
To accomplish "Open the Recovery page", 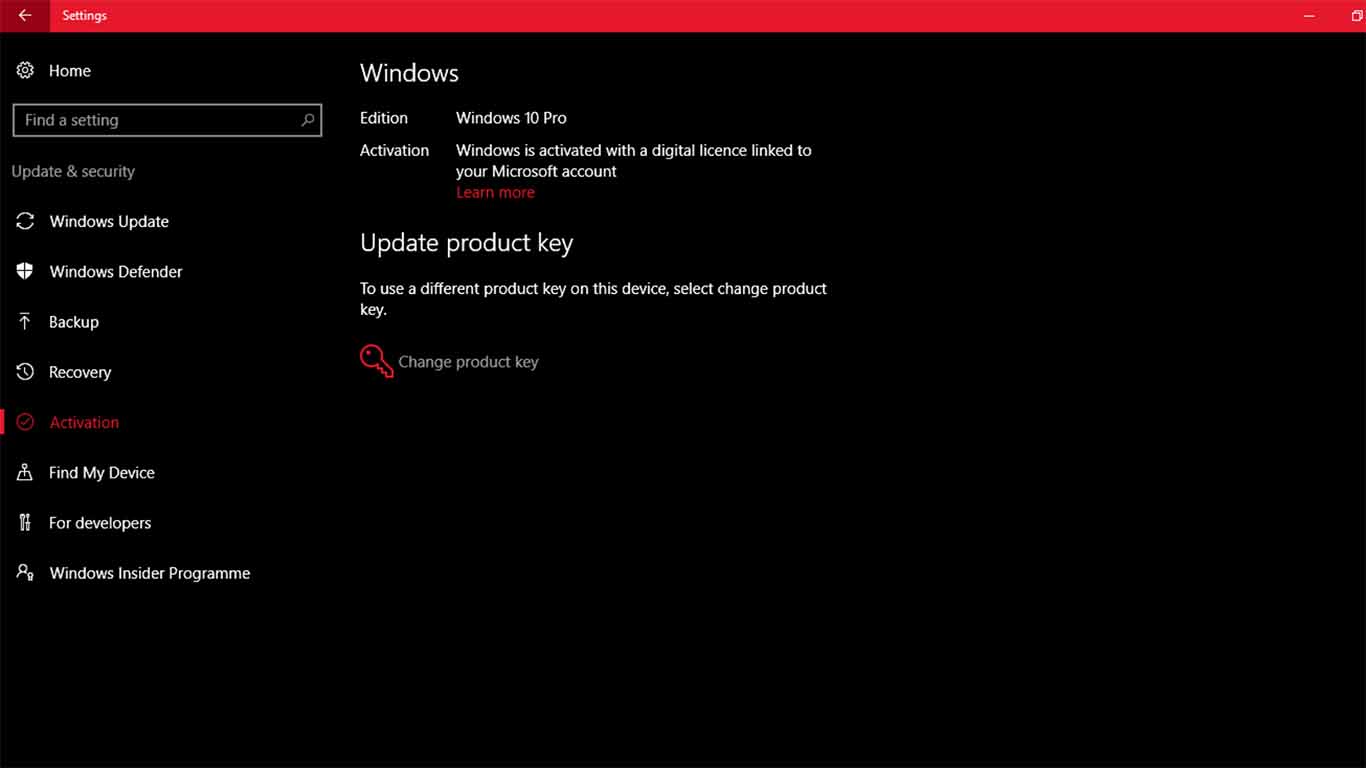I will (x=80, y=372).
